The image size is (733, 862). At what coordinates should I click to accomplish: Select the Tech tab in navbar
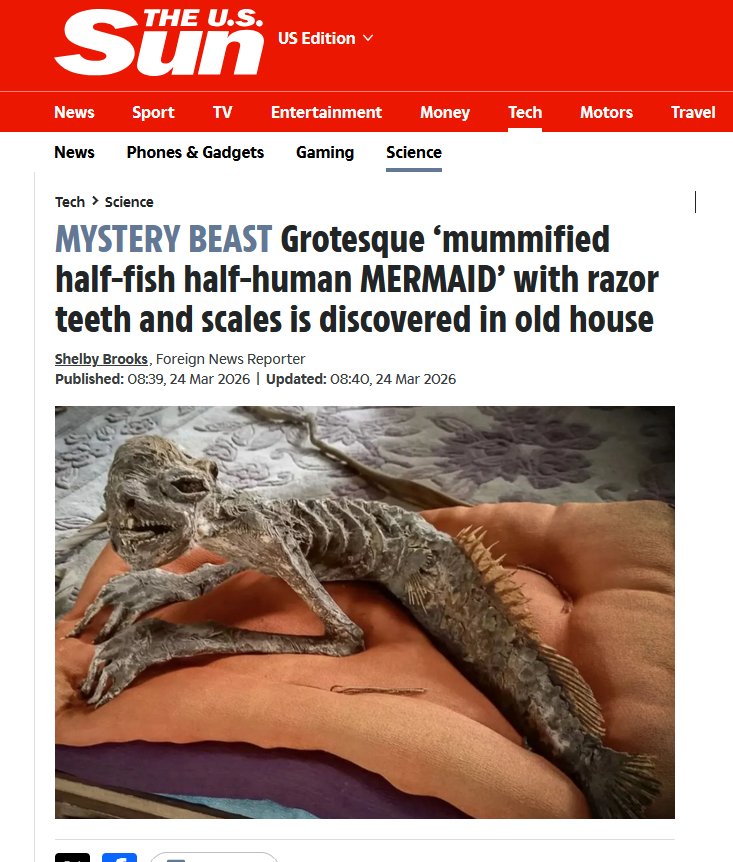tap(525, 112)
